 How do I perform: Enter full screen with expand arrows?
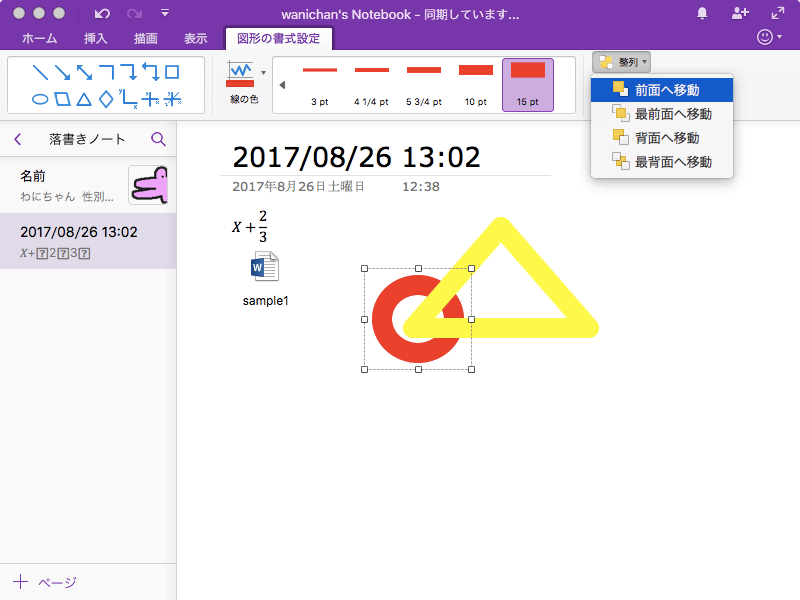(x=778, y=13)
